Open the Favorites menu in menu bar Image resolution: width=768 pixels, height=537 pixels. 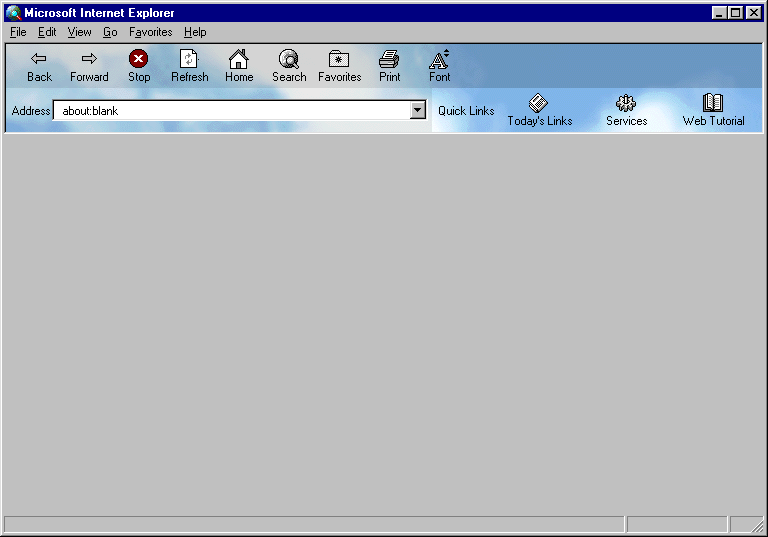tap(150, 32)
